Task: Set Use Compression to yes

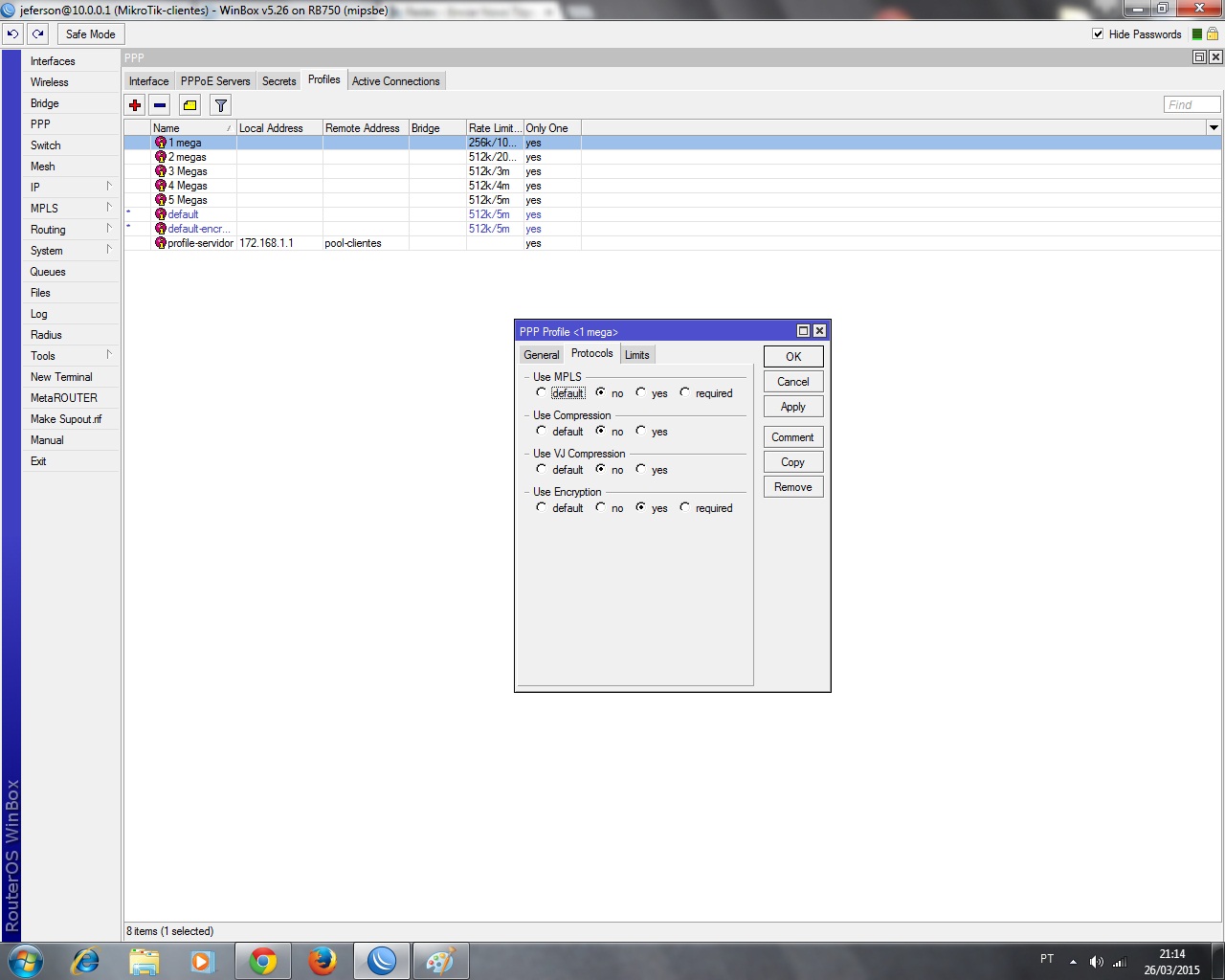Action: [x=641, y=431]
